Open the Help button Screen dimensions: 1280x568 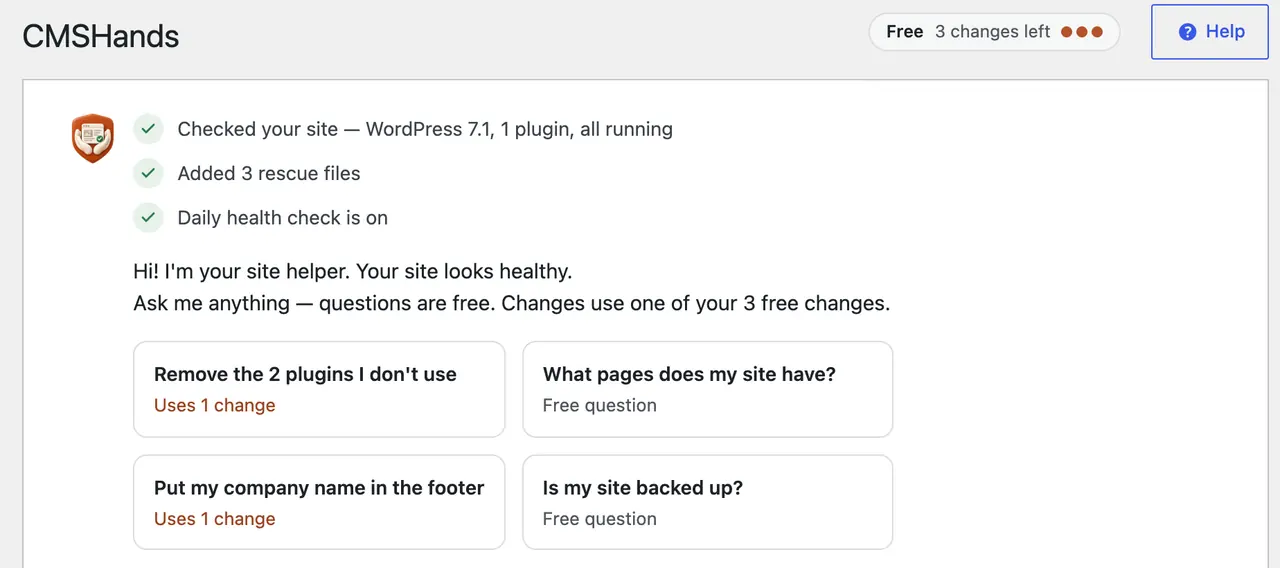click(1210, 32)
